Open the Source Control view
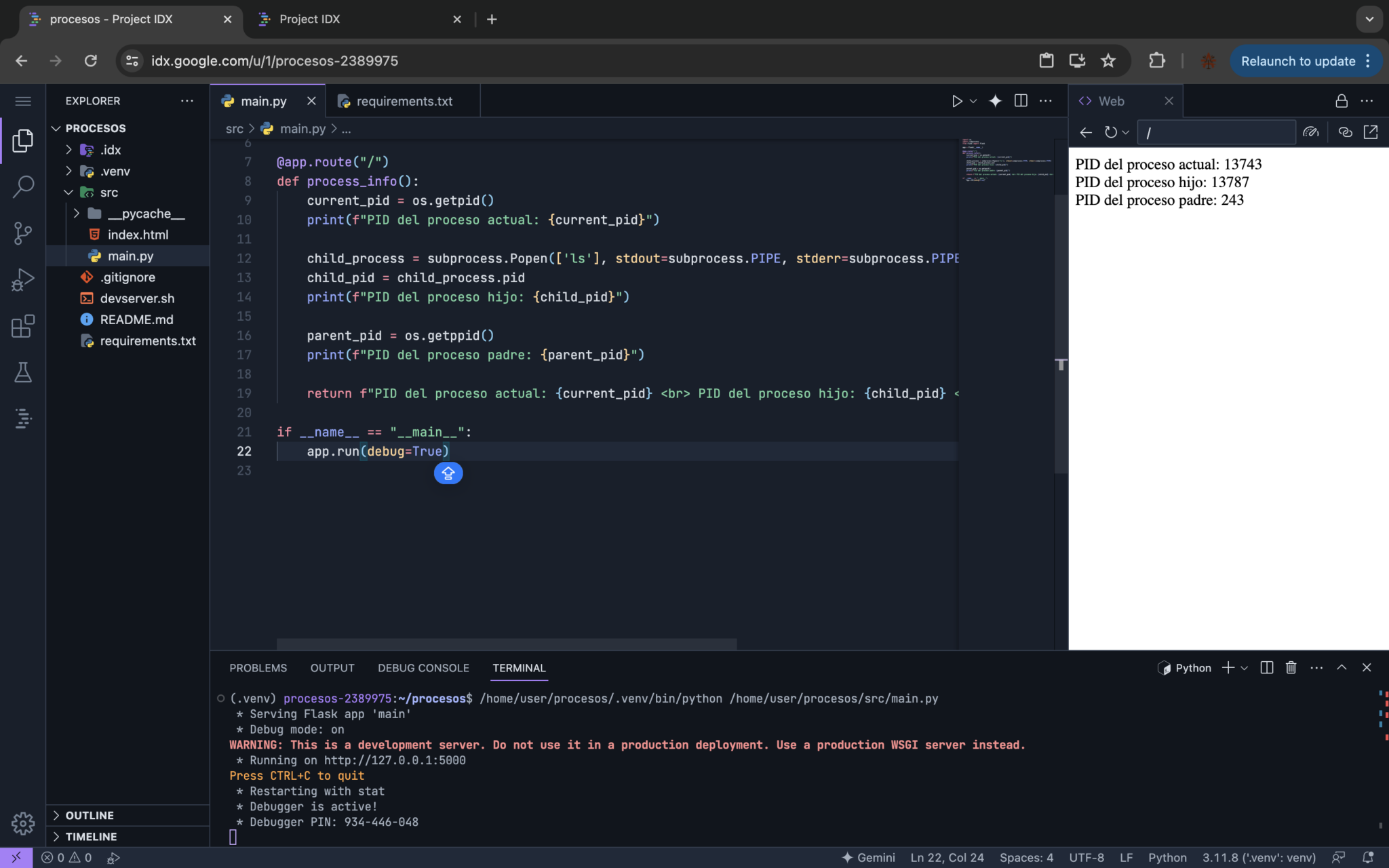Viewport: 1389px width, 868px height. [23, 233]
